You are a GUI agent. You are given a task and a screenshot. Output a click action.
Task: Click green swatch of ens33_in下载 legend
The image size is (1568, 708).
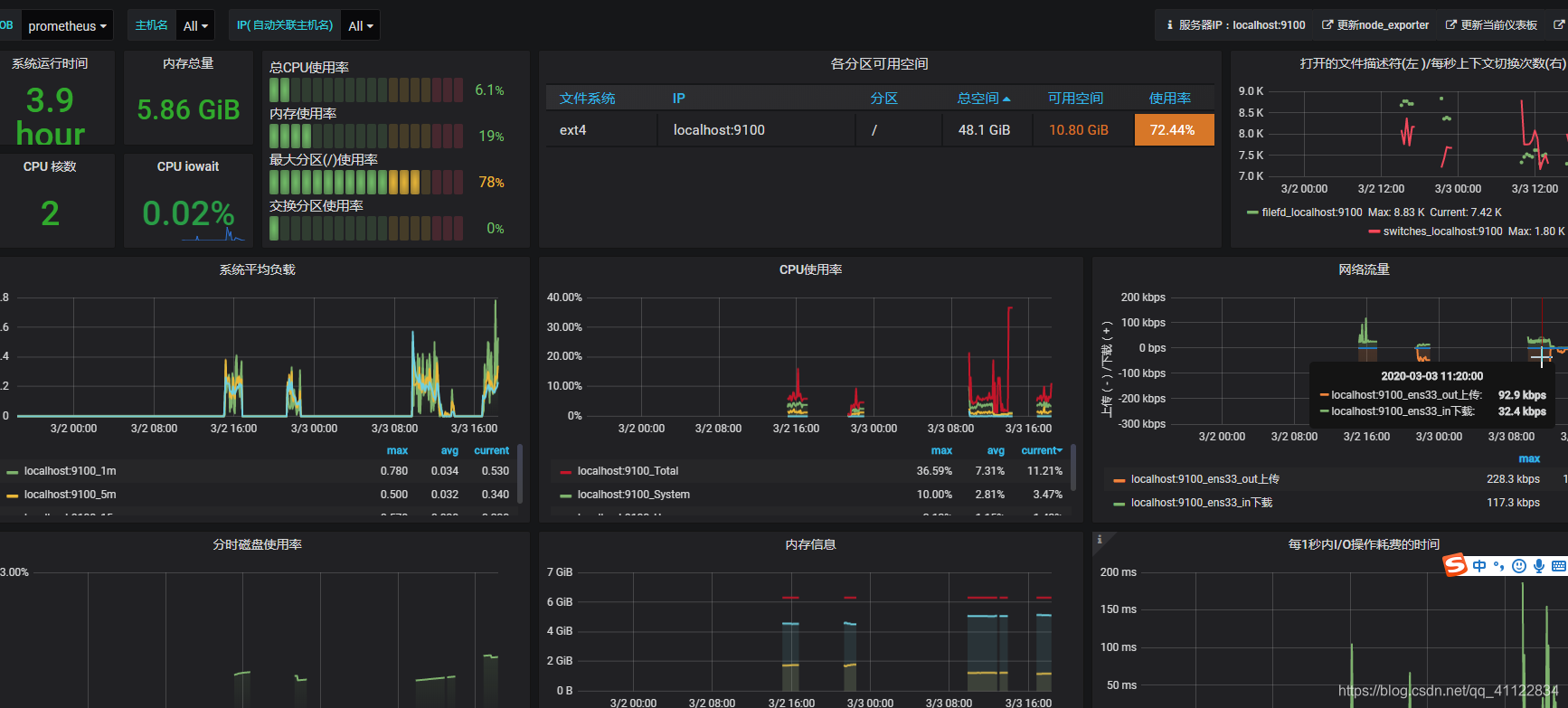tap(1119, 504)
